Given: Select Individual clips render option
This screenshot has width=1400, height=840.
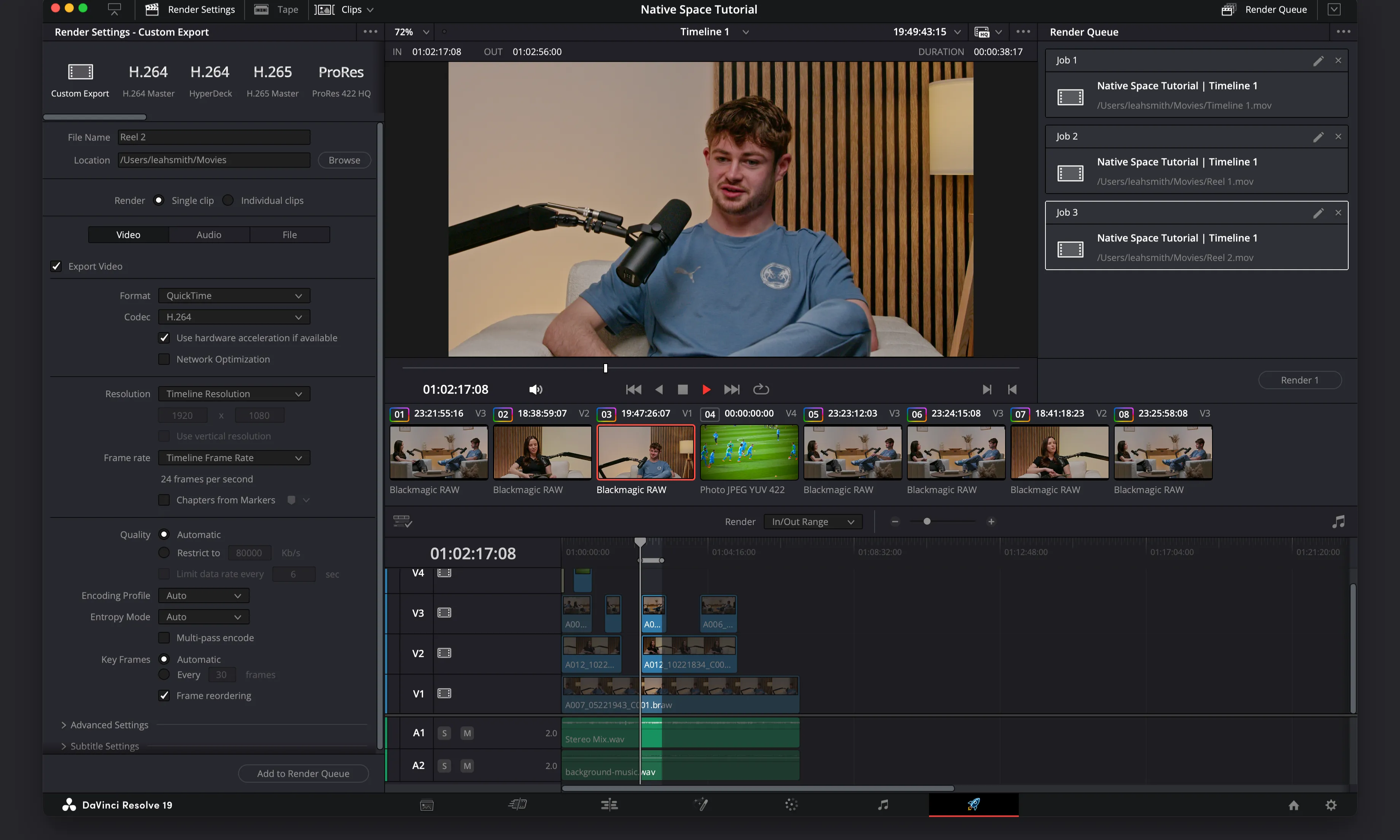Looking at the screenshot, I should (x=228, y=200).
